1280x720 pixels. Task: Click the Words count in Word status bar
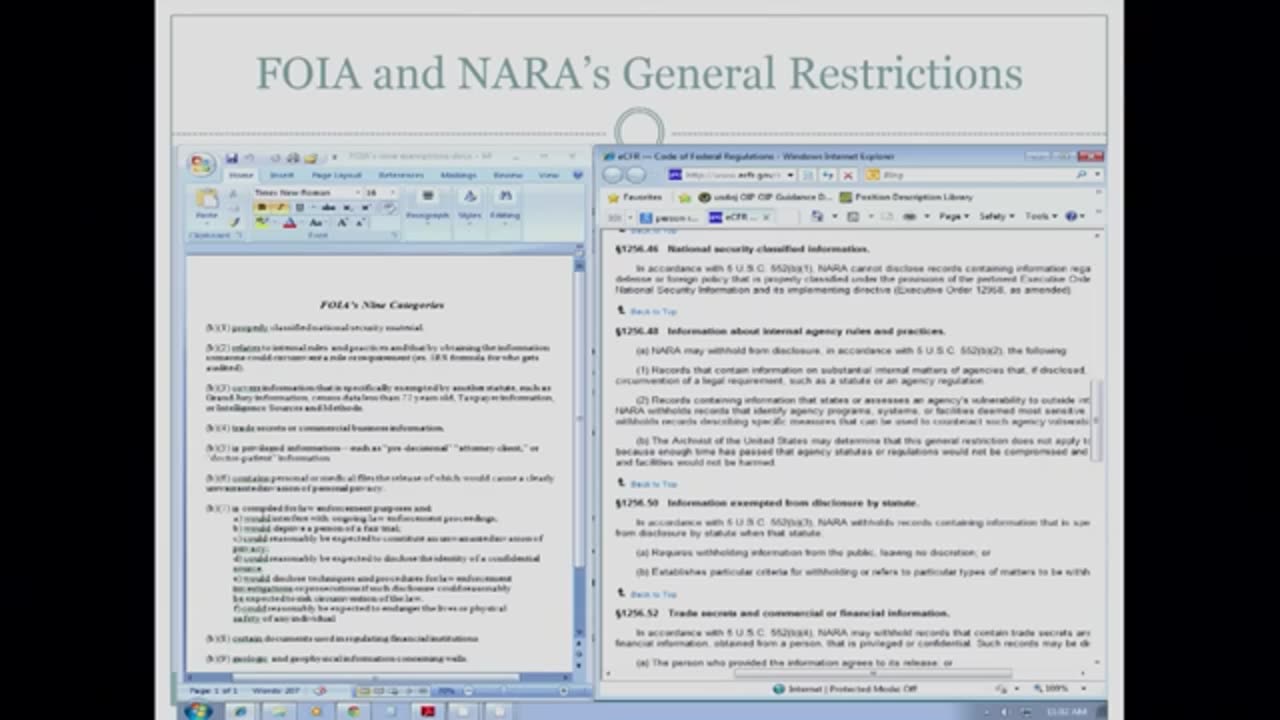(276, 691)
